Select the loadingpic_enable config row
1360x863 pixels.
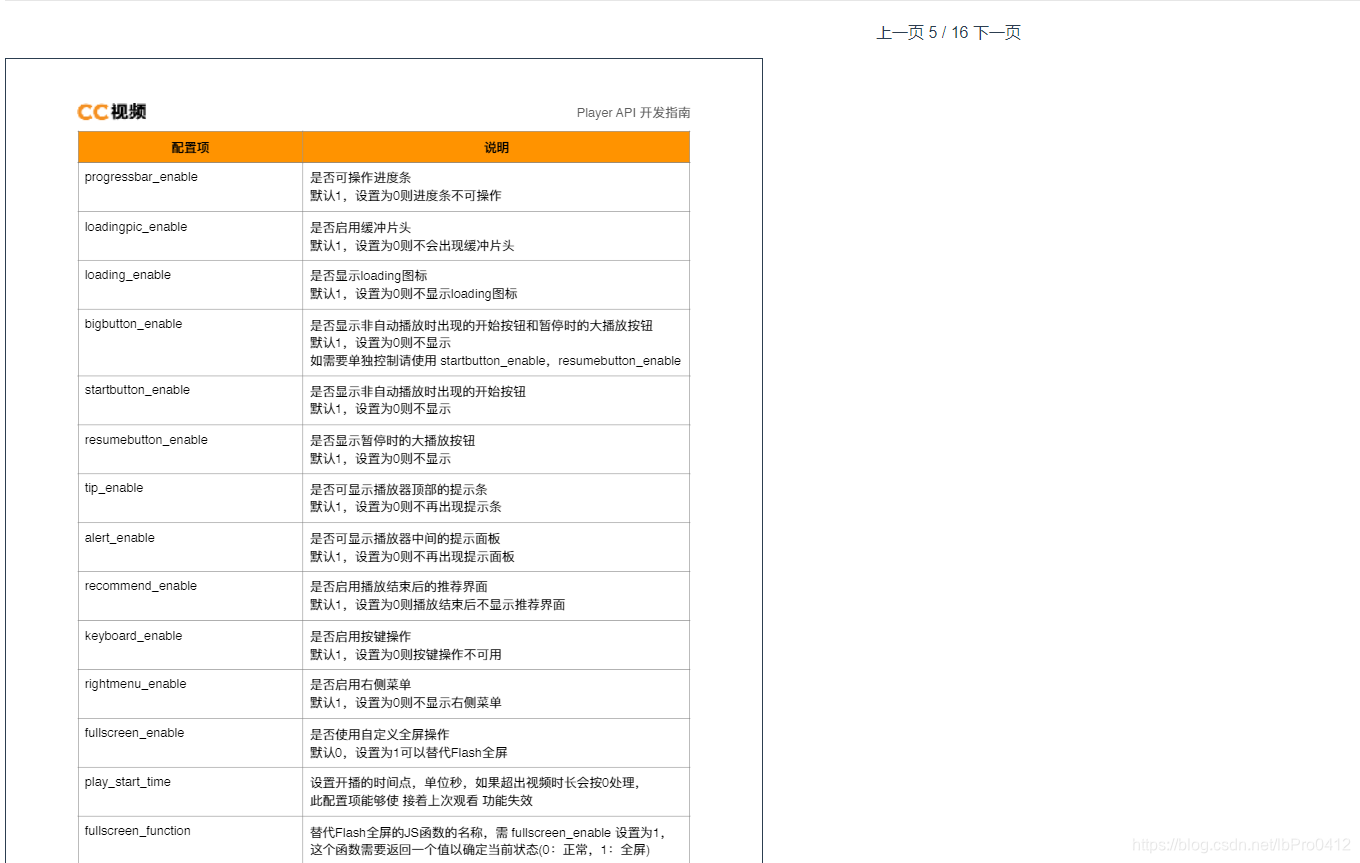point(135,227)
